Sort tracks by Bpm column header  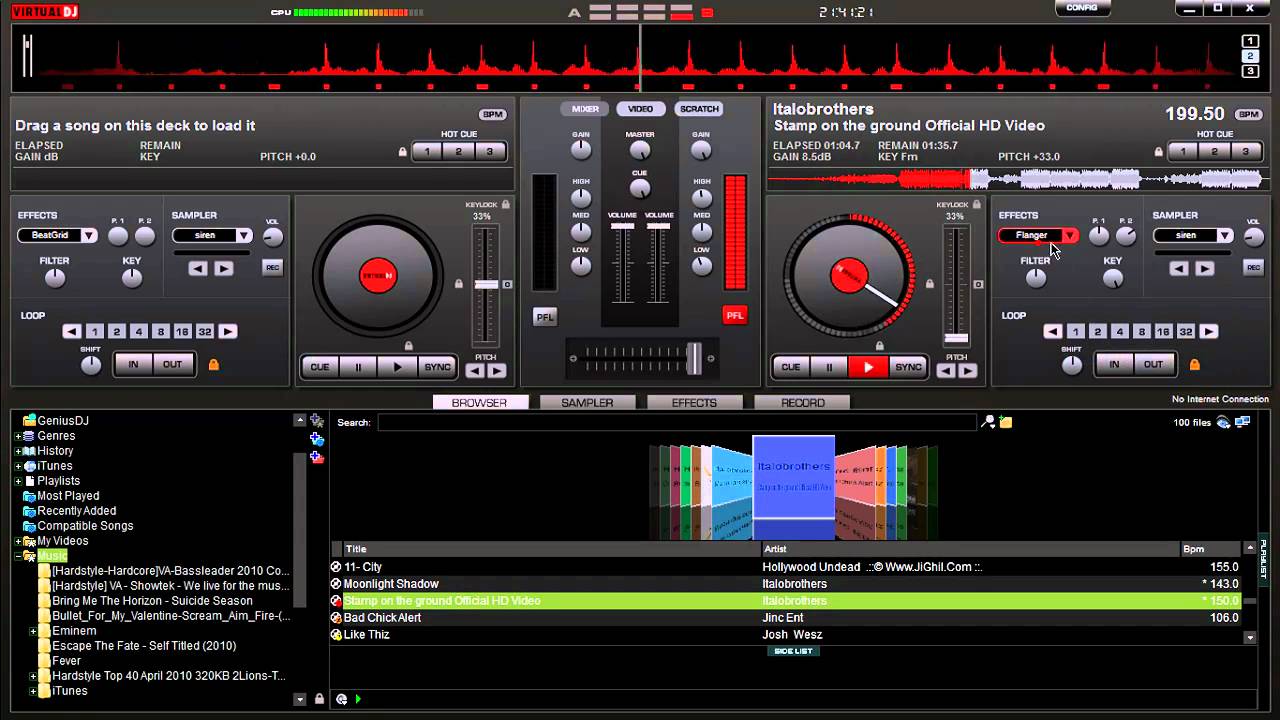click(x=1210, y=549)
